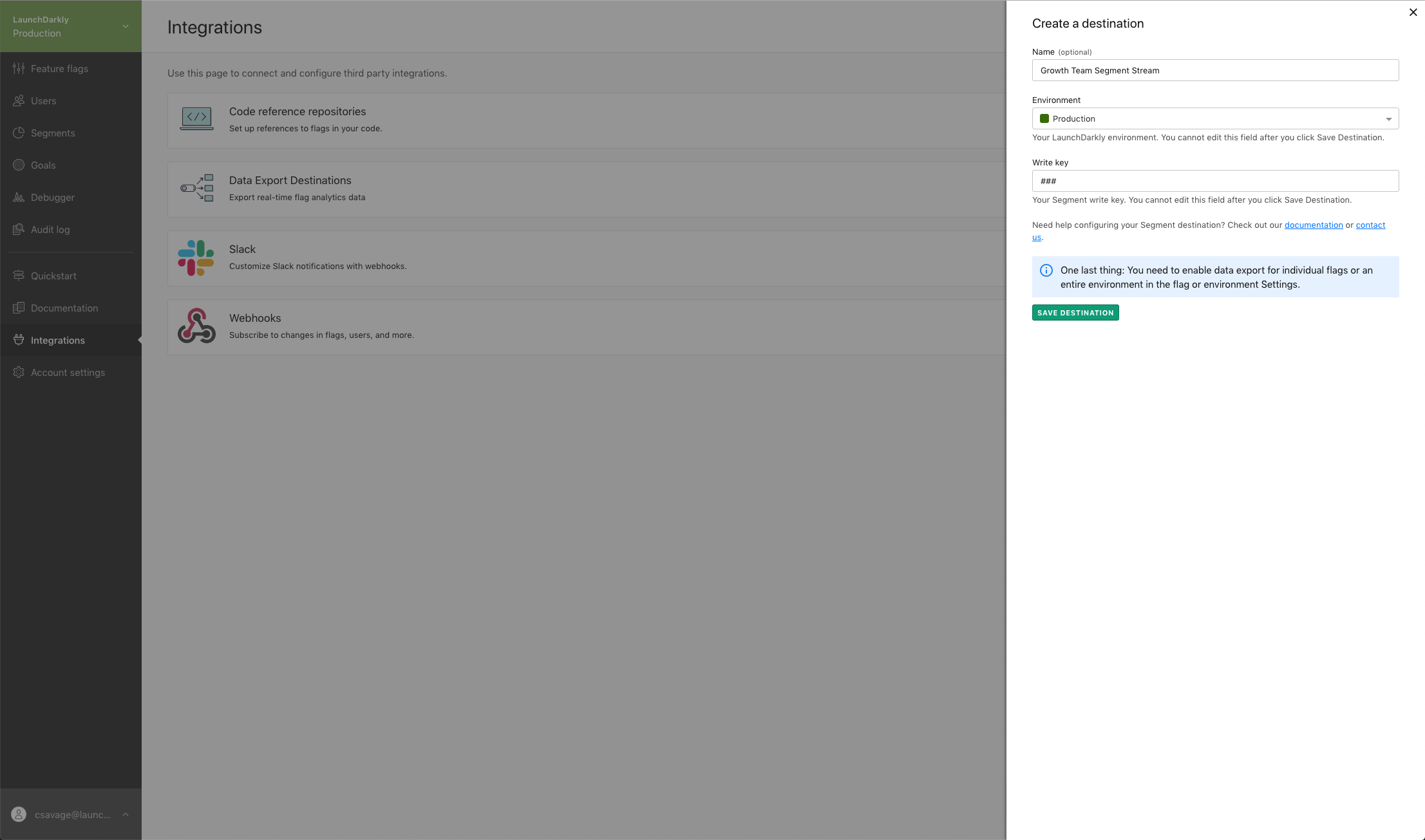1425x840 pixels.
Task: Open the Environment dropdown showing Production
Action: pos(1215,118)
